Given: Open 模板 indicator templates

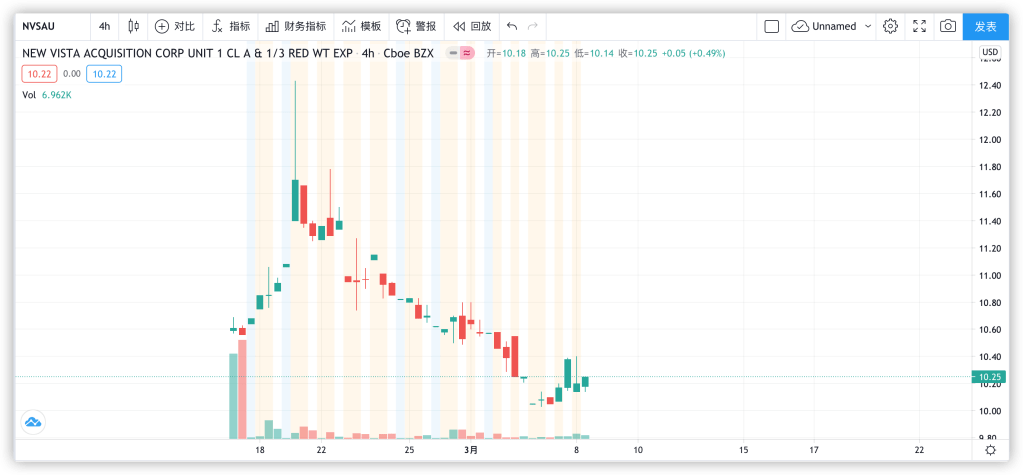Looking at the screenshot, I should click(361, 26).
